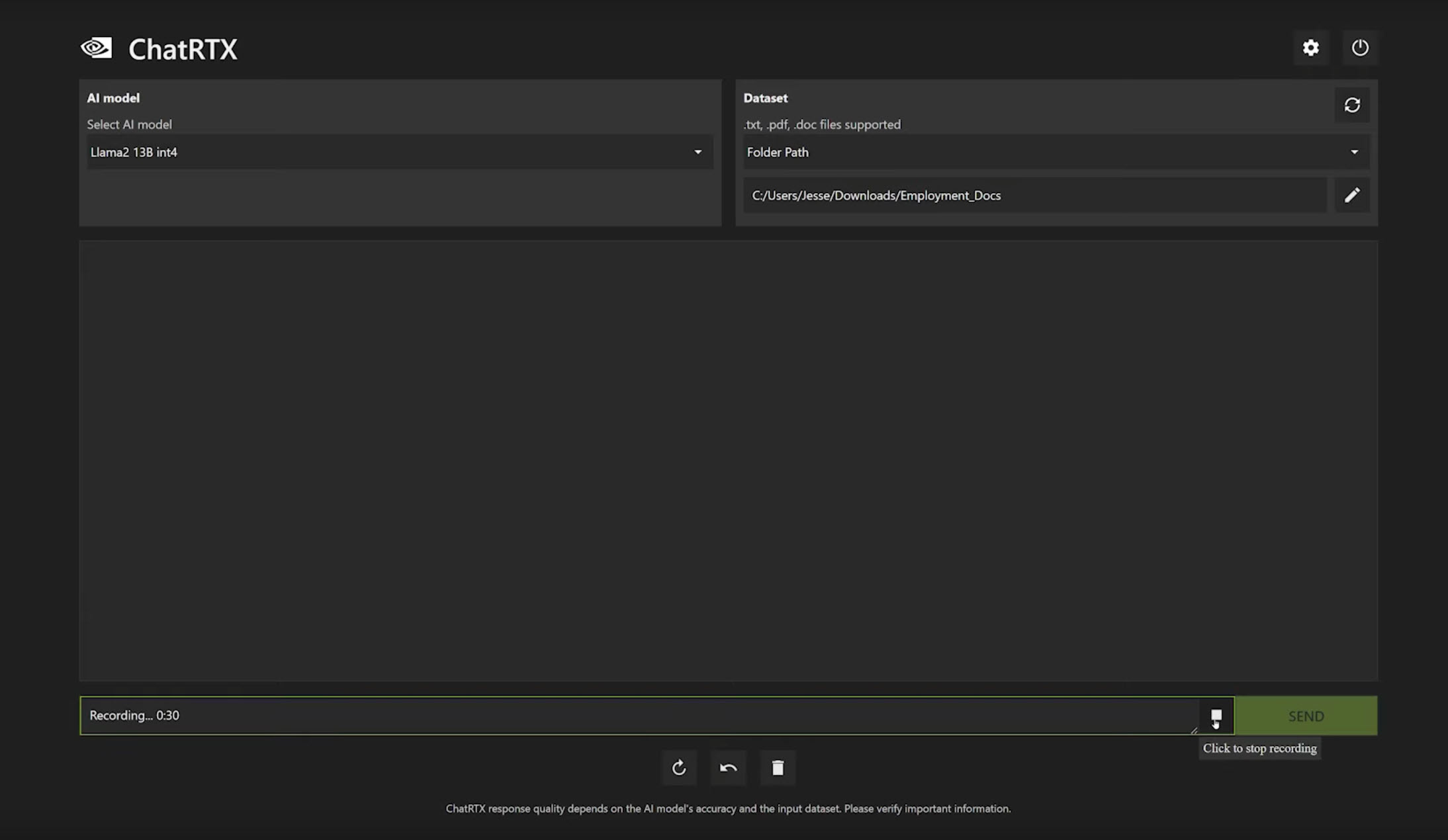Click the input box resize handle

(x=1194, y=730)
